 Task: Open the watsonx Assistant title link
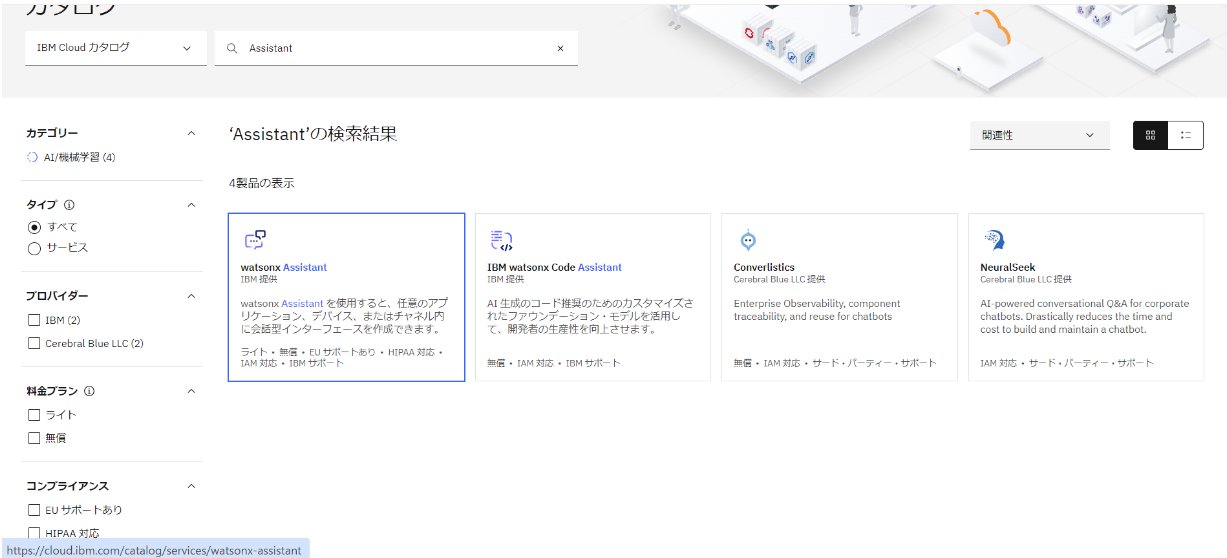point(283,267)
